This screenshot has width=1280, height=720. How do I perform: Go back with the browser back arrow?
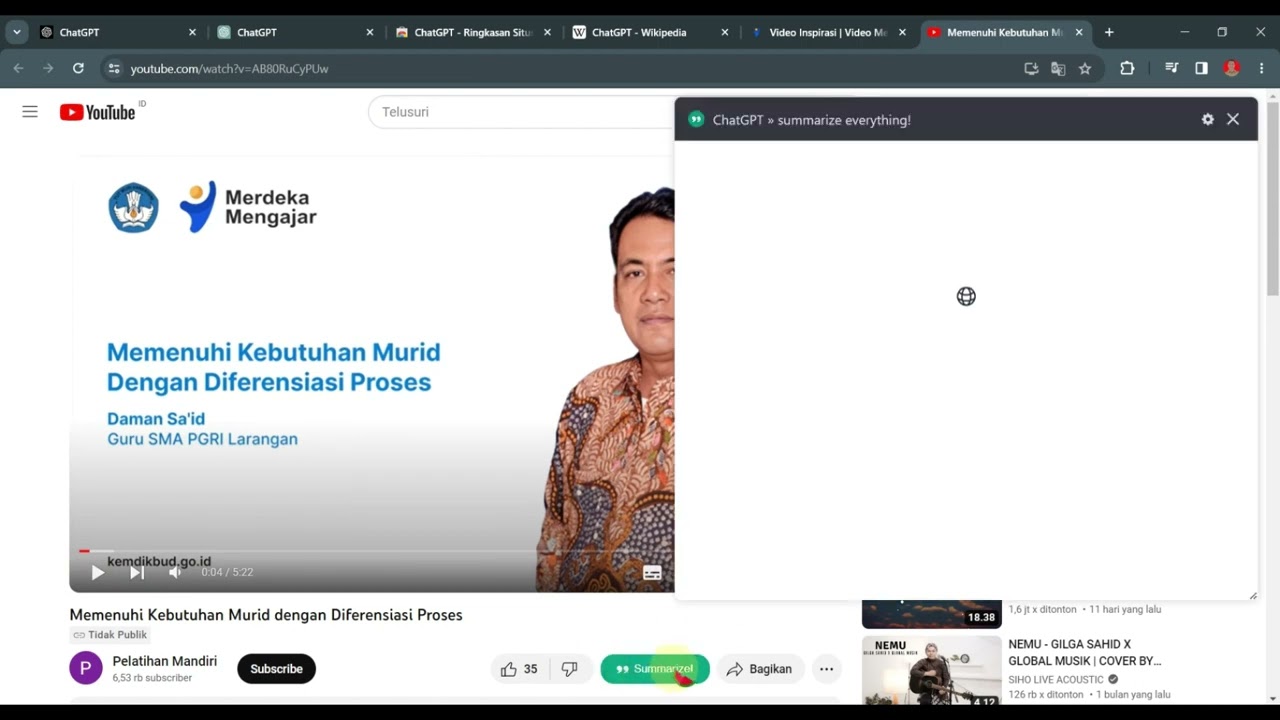pyautogui.click(x=18, y=68)
